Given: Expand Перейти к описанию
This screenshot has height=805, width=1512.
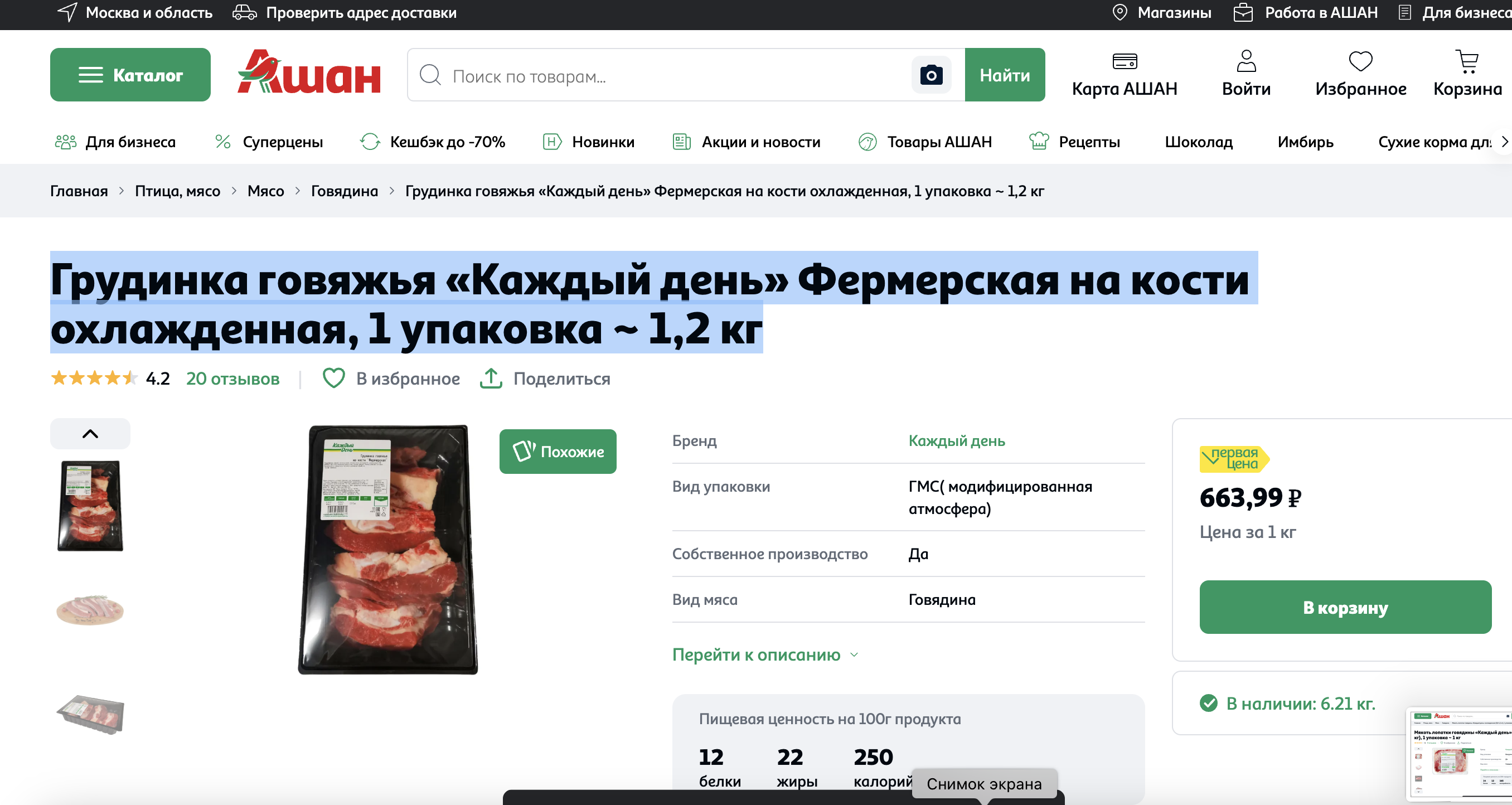Looking at the screenshot, I should coord(765,654).
